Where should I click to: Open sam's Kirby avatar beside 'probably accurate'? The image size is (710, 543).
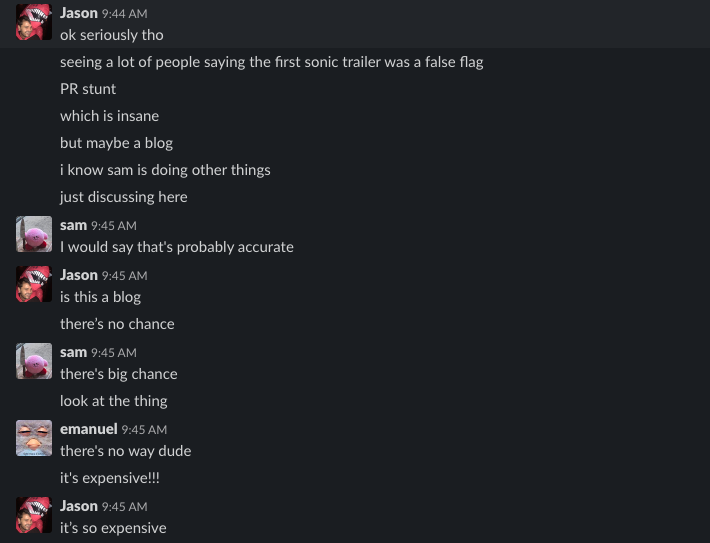point(34,234)
